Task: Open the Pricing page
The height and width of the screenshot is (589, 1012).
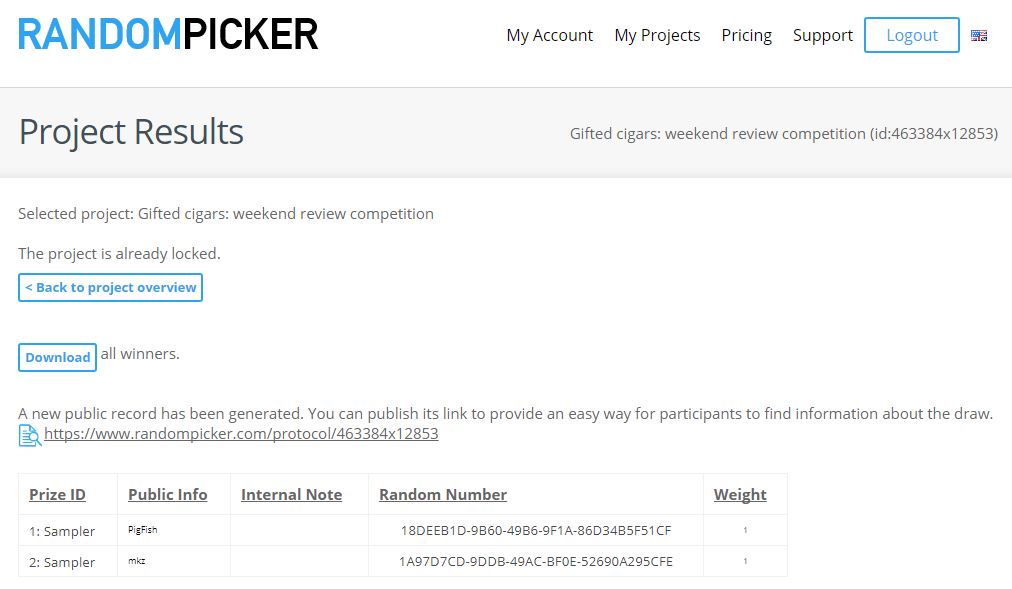Action: [x=746, y=35]
